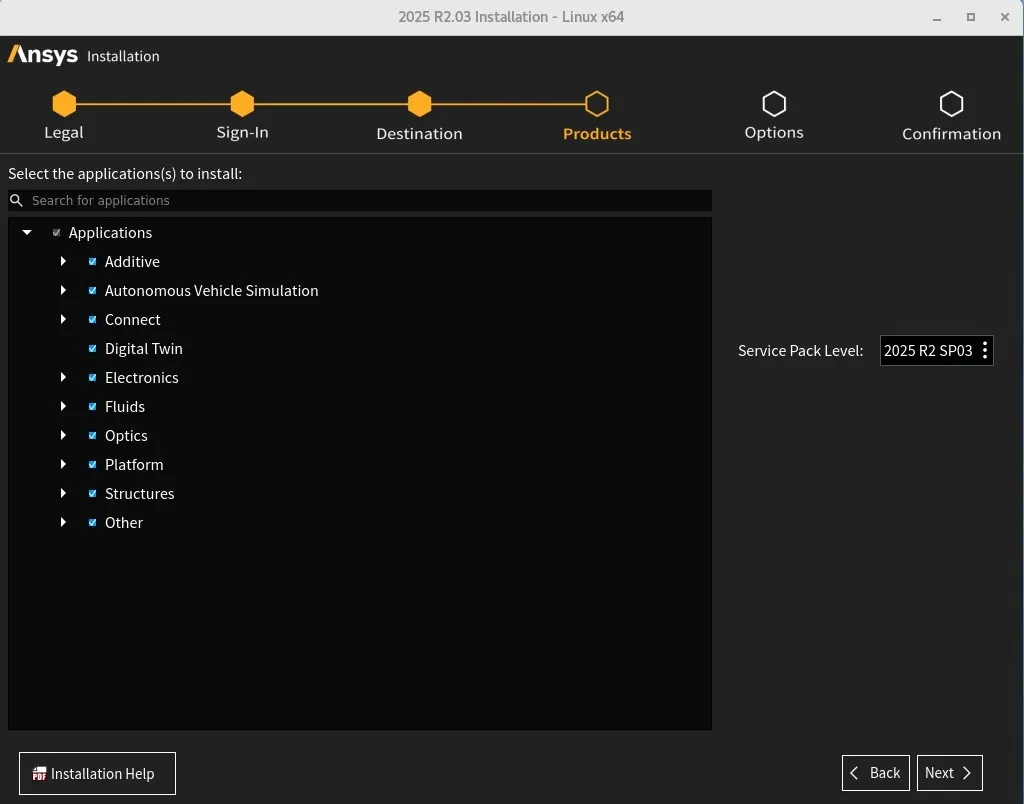Go to the Sign-In step label

(242, 133)
